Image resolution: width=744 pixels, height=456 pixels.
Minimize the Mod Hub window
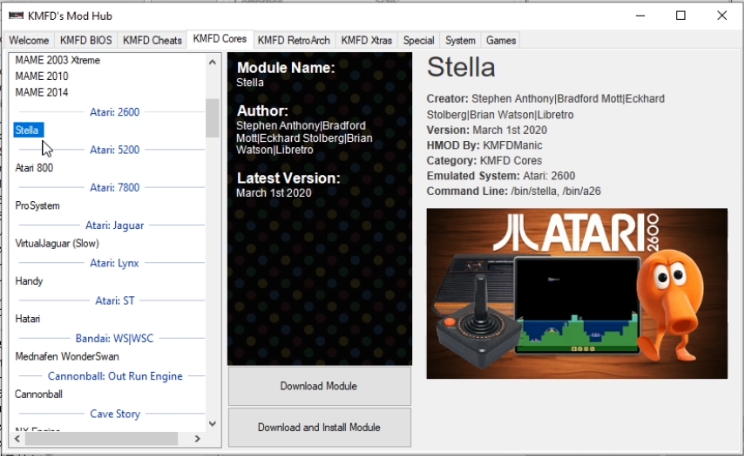point(640,16)
